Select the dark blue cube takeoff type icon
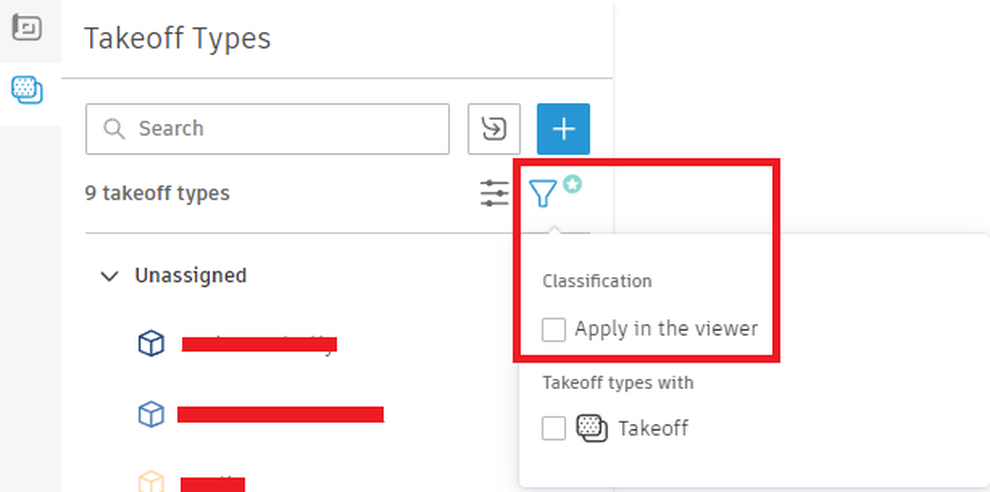990x492 pixels. tap(151, 344)
